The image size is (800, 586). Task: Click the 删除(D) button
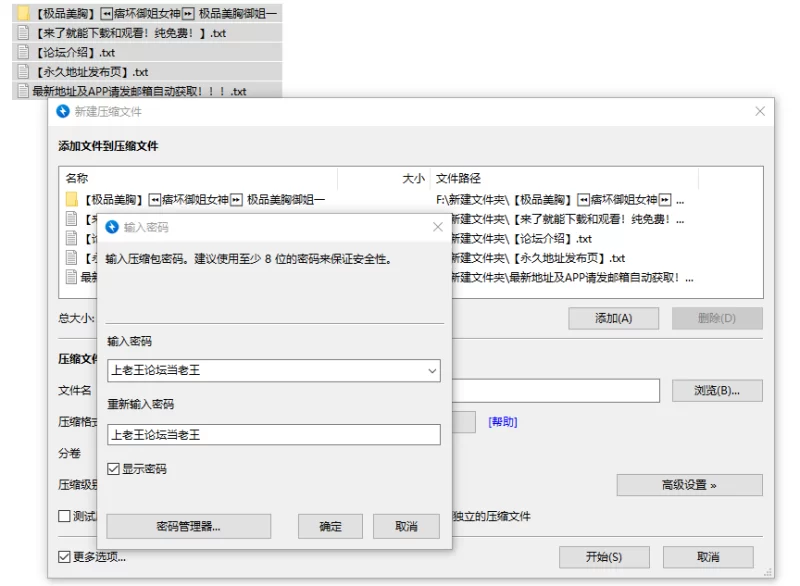(717, 318)
